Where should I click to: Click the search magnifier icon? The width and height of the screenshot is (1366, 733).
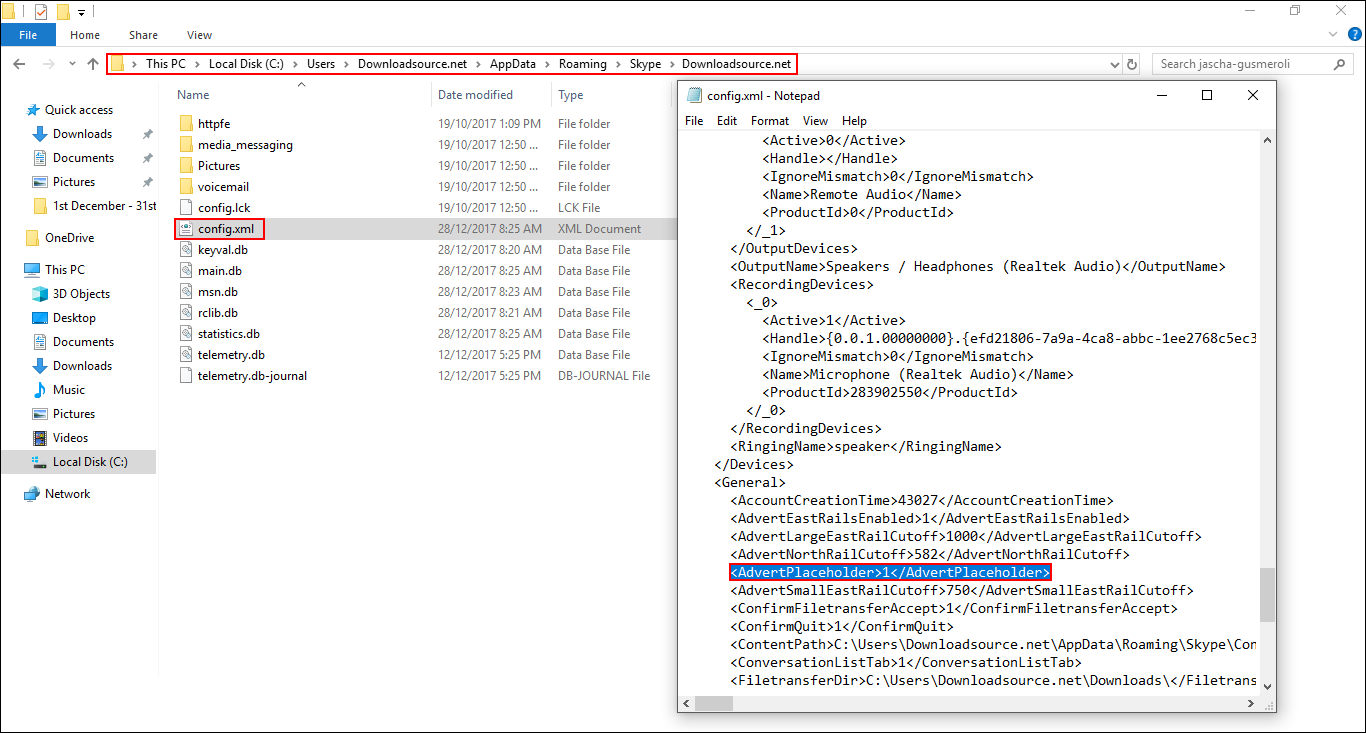pyautogui.click(x=1340, y=64)
